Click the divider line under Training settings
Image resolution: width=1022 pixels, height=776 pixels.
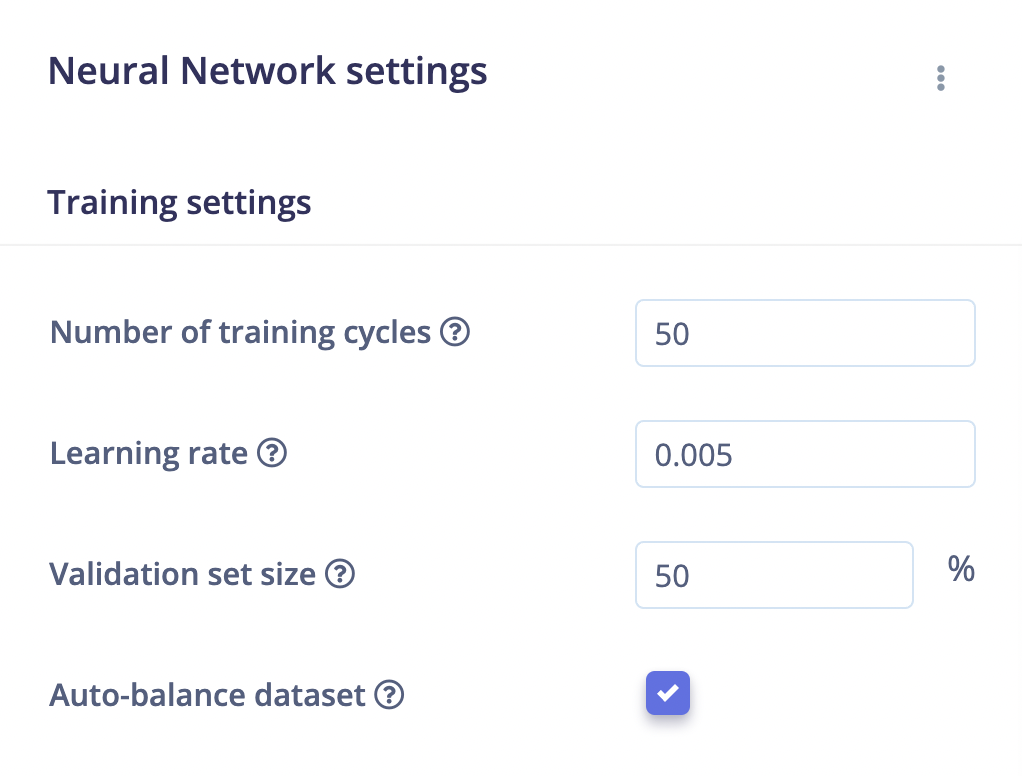(x=511, y=245)
